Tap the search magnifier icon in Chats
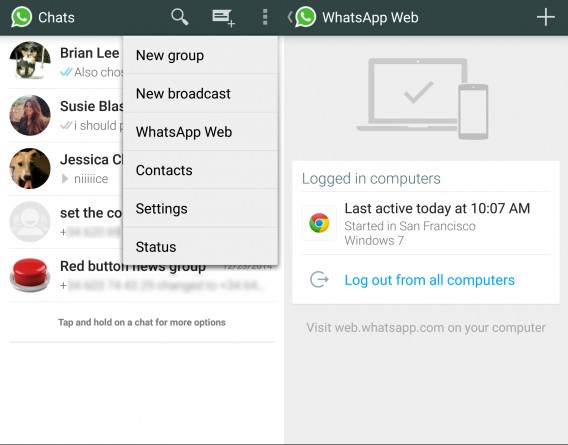Viewport: 568px width, 445px height. (x=180, y=17)
